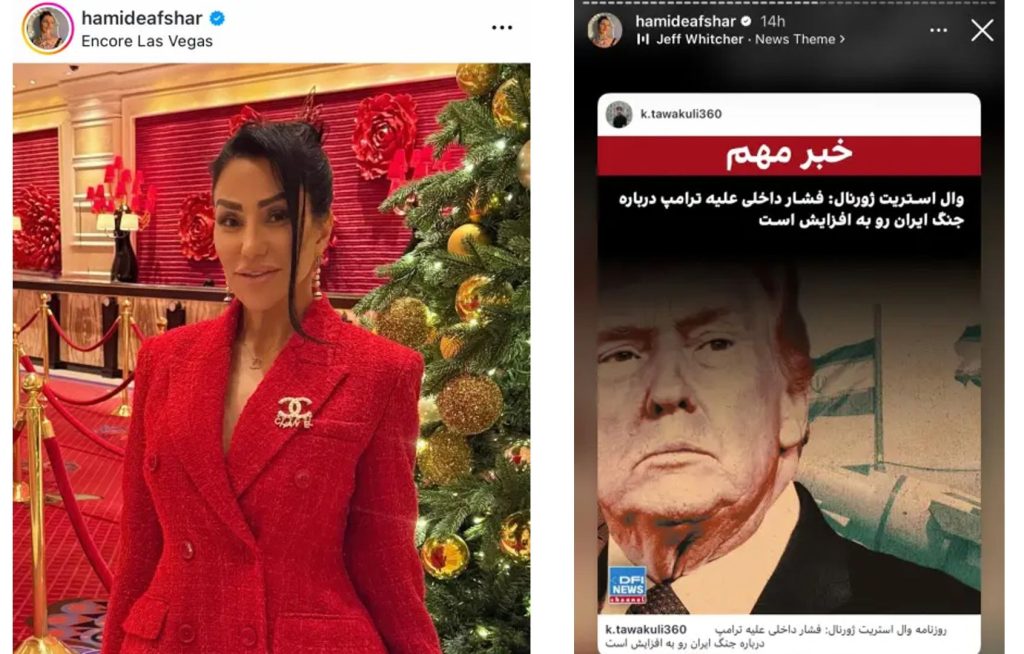The height and width of the screenshot is (654, 1024).
Task: Click the DFI News logo on image
Action: [x=628, y=585]
